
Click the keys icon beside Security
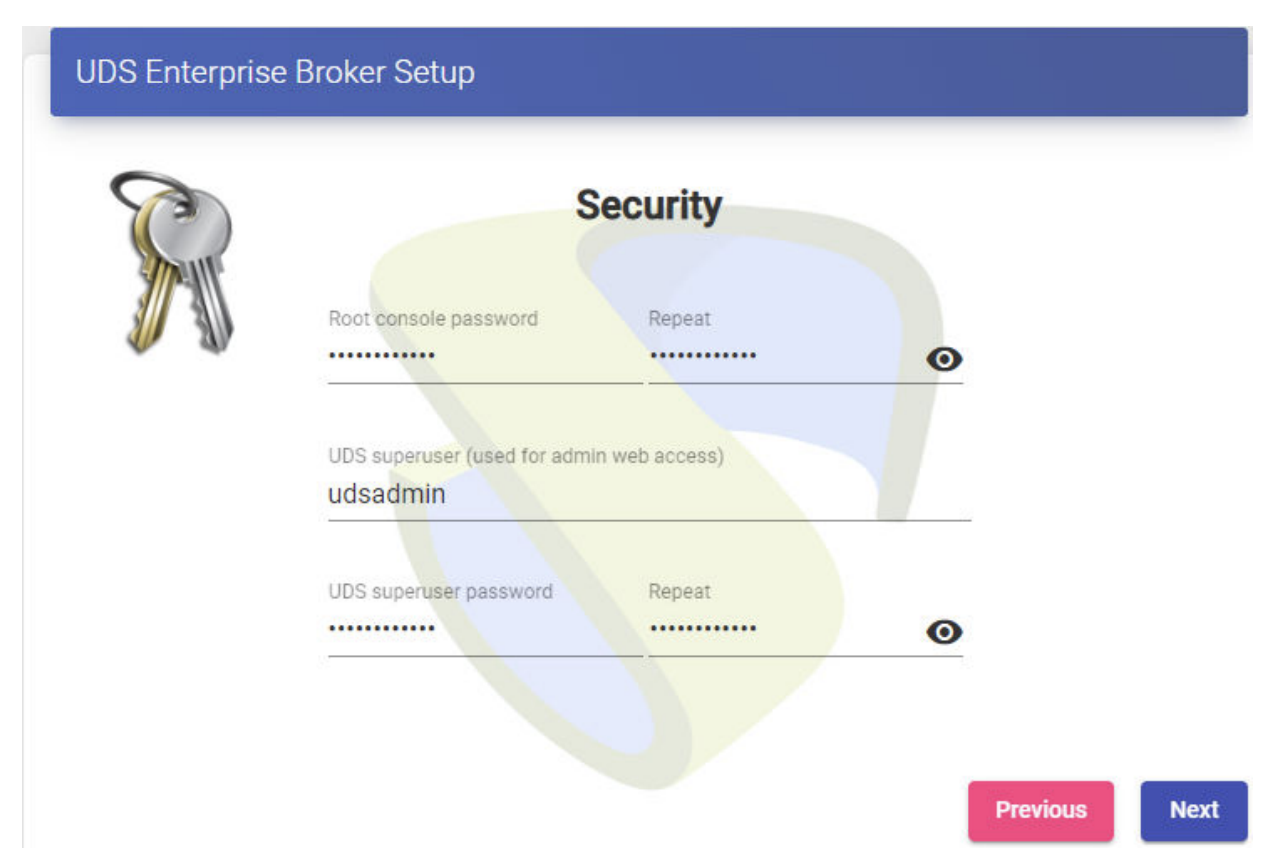(x=171, y=261)
